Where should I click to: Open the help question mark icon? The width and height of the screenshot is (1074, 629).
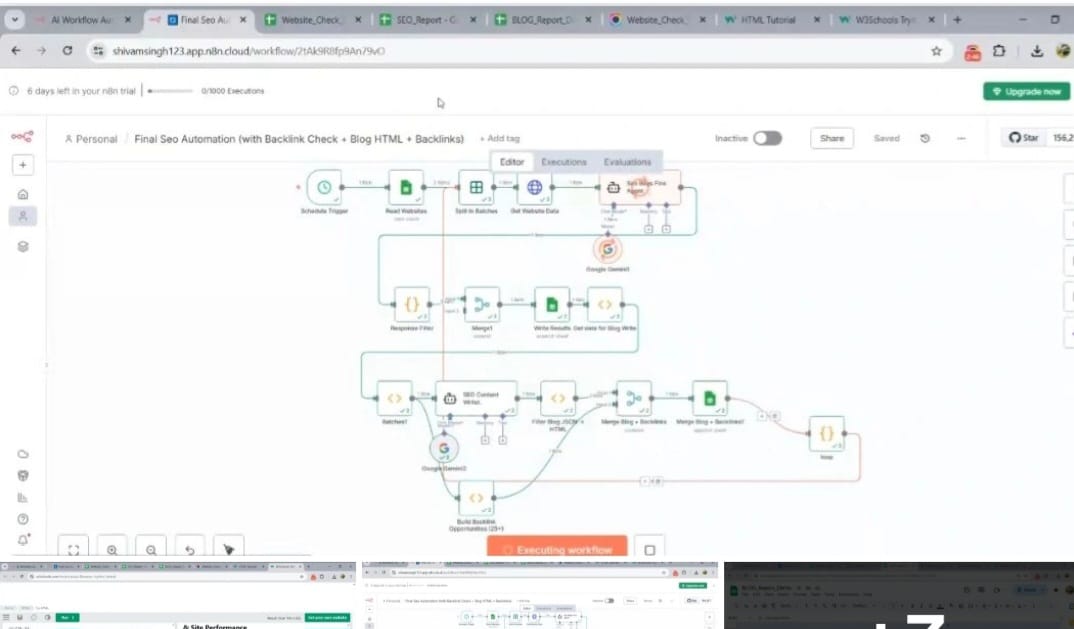pyautogui.click(x=23, y=519)
